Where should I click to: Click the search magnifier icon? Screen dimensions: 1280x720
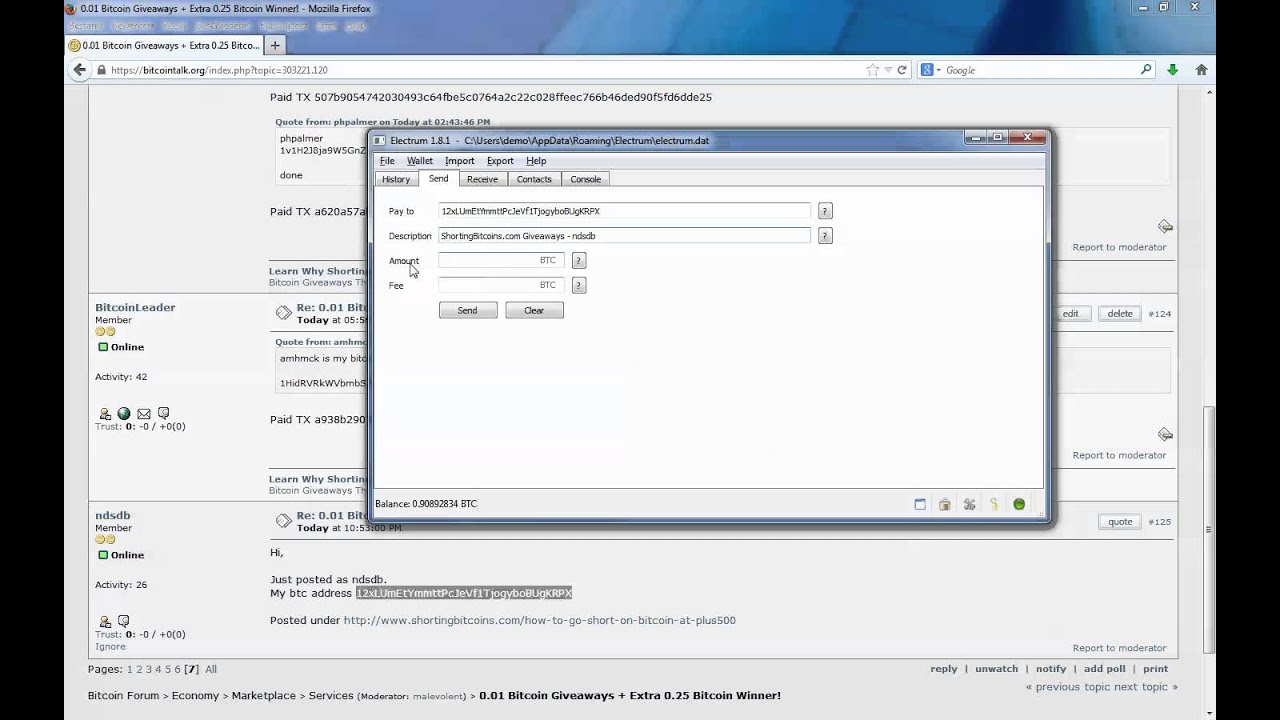click(x=1146, y=70)
